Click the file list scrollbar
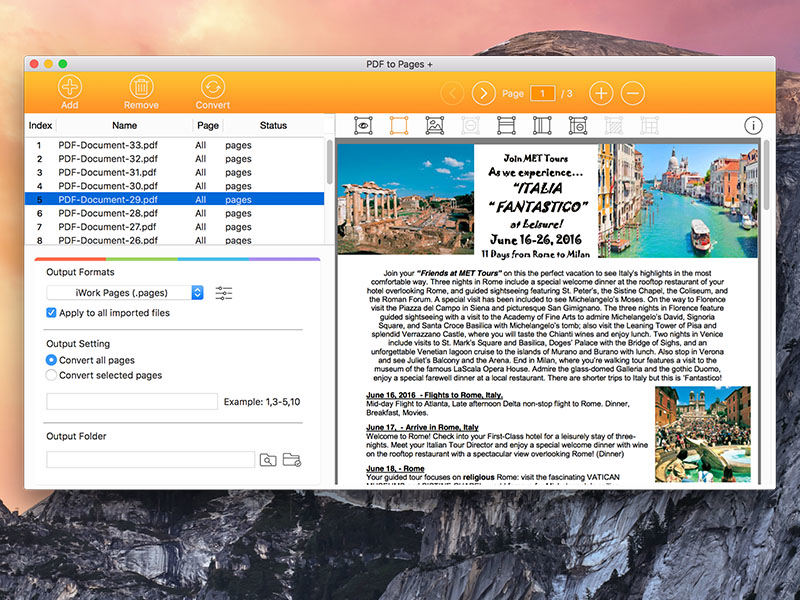This screenshot has width=800, height=600. [330, 162]
